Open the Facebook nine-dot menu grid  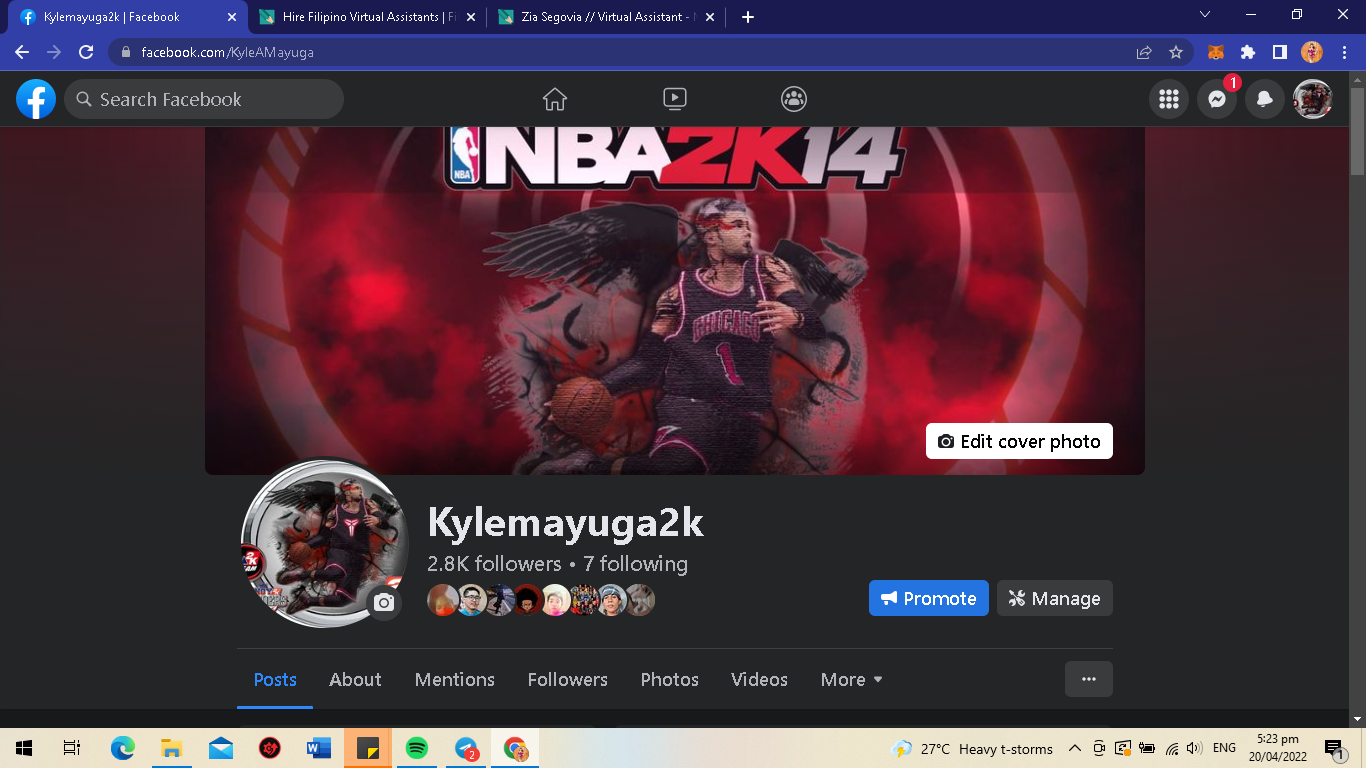tap(1169, 99)
